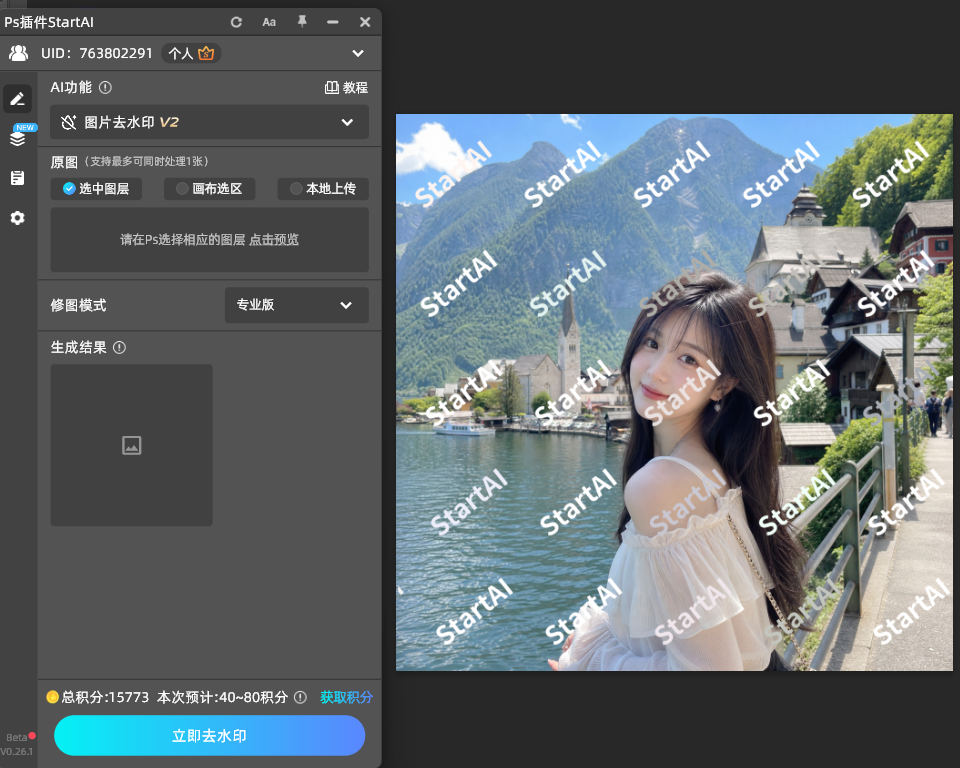Image resolution: width=960 pixels, height=768 pixels.
Task: Click the layer preview area 请在Ps选择相应的图层
Action: tap(209, 239)
